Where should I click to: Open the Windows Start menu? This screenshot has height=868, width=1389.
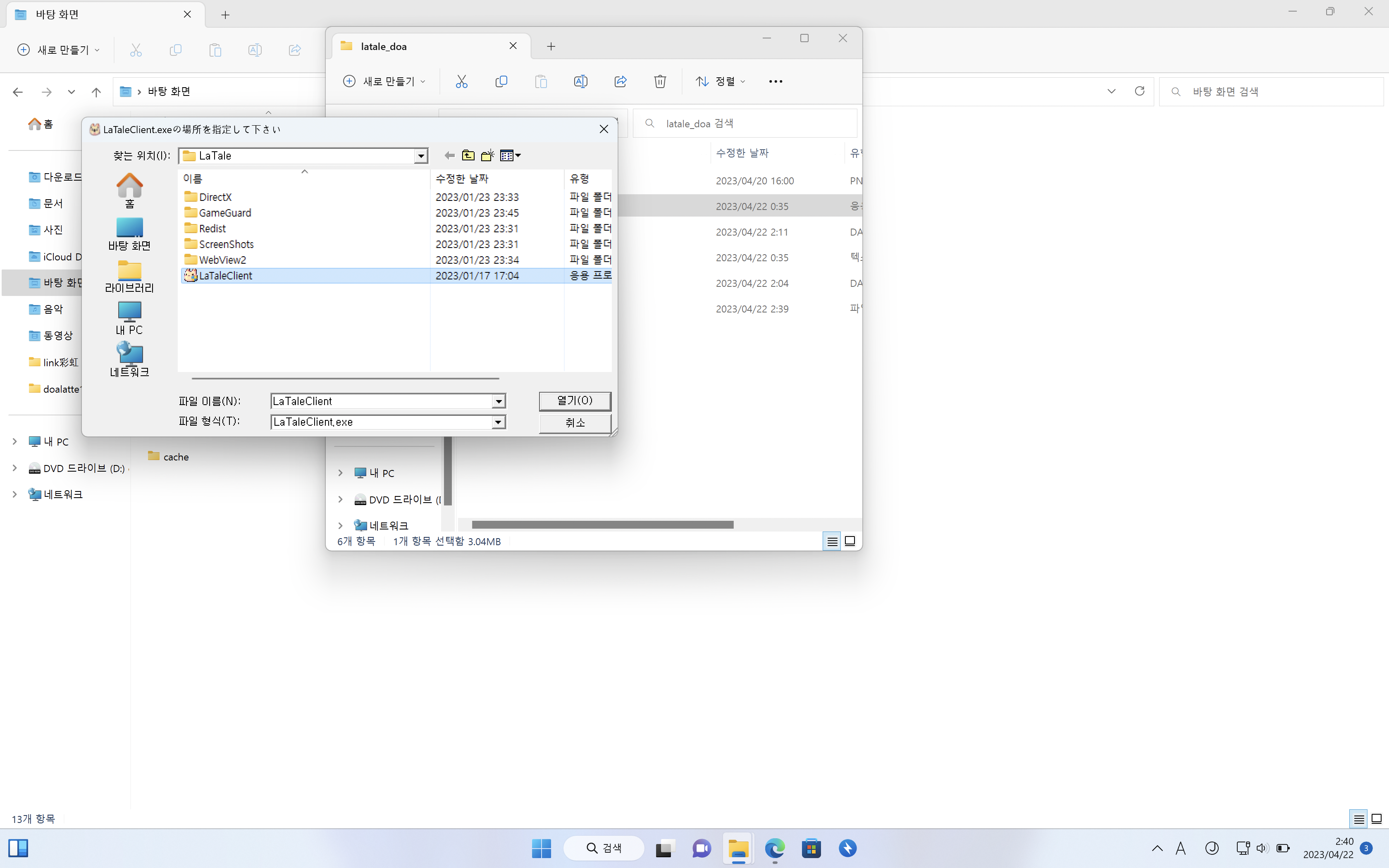541,848
